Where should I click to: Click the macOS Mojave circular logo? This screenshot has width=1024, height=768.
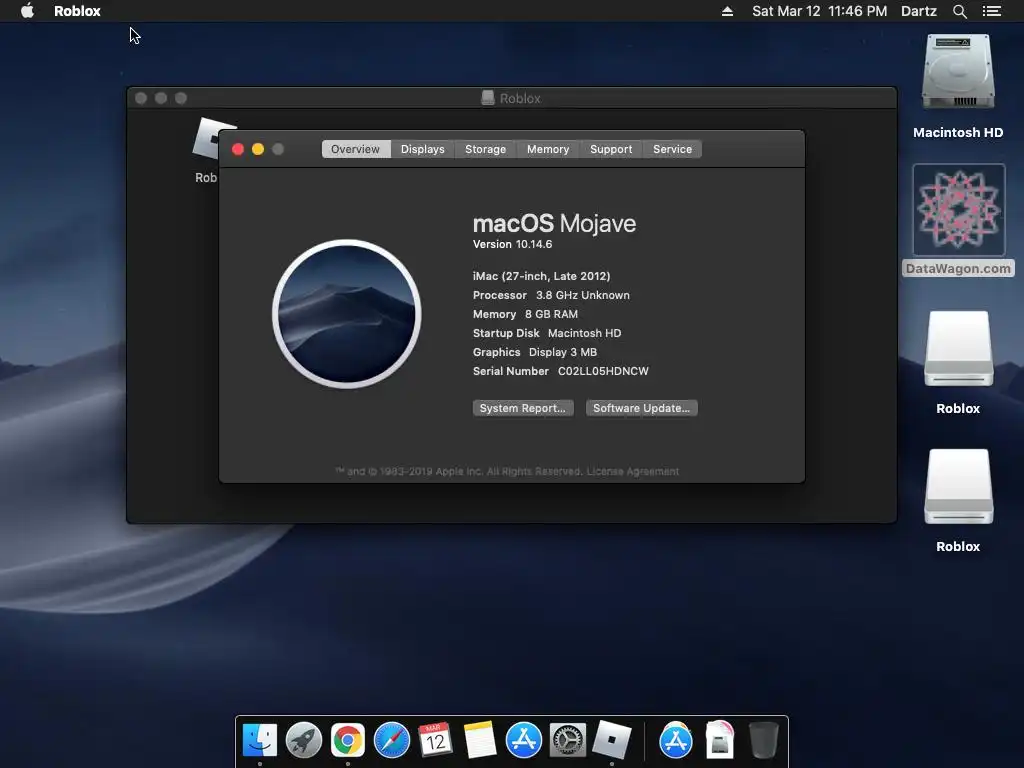pyautogui.click(x=347, y=314)
